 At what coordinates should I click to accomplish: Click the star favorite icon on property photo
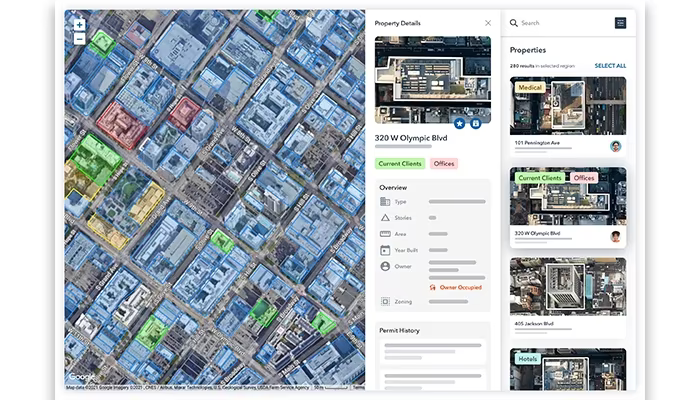coord(459,124)
